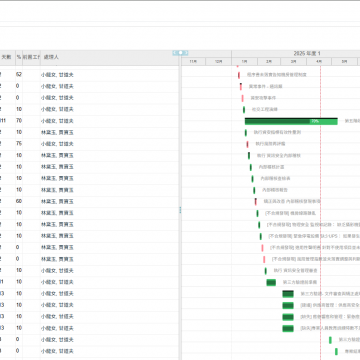The width and height of the screenshot is (360, 360).
Task: Select the Gantt bar labeled 第三方驗證前準備
Action: [x=271, y=282]
